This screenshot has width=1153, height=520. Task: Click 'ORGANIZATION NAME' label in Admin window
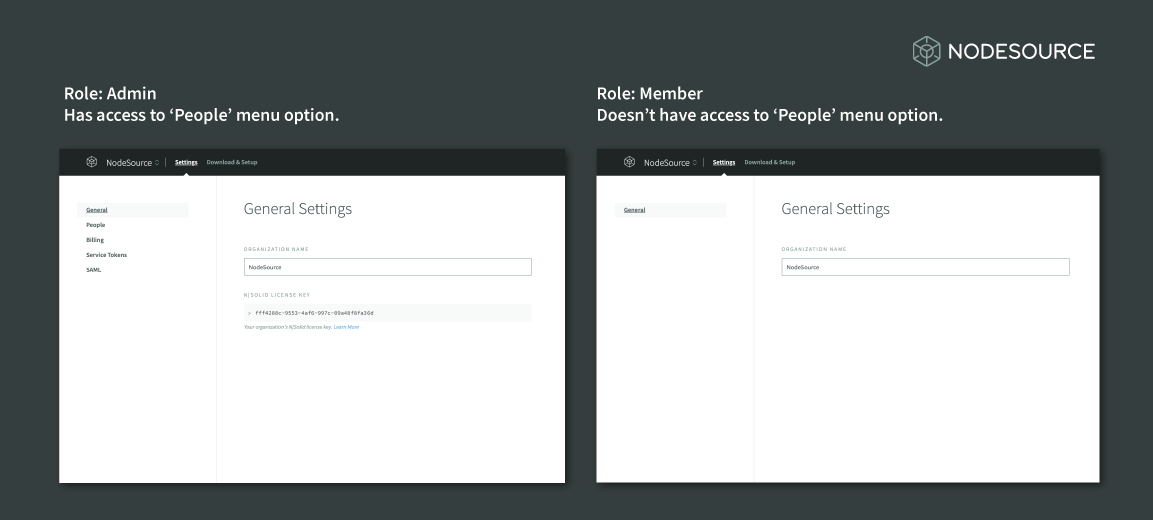pos(276,249)
